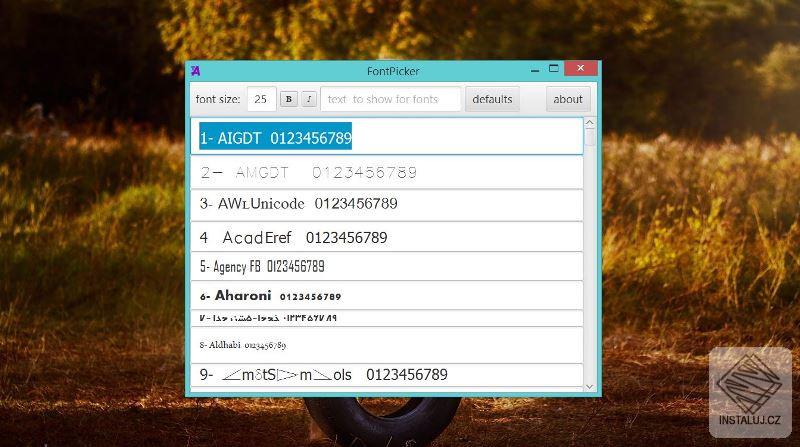This screenshot has height=447, width=800.
Task: Open the about dialog
Action: point(568,99)
